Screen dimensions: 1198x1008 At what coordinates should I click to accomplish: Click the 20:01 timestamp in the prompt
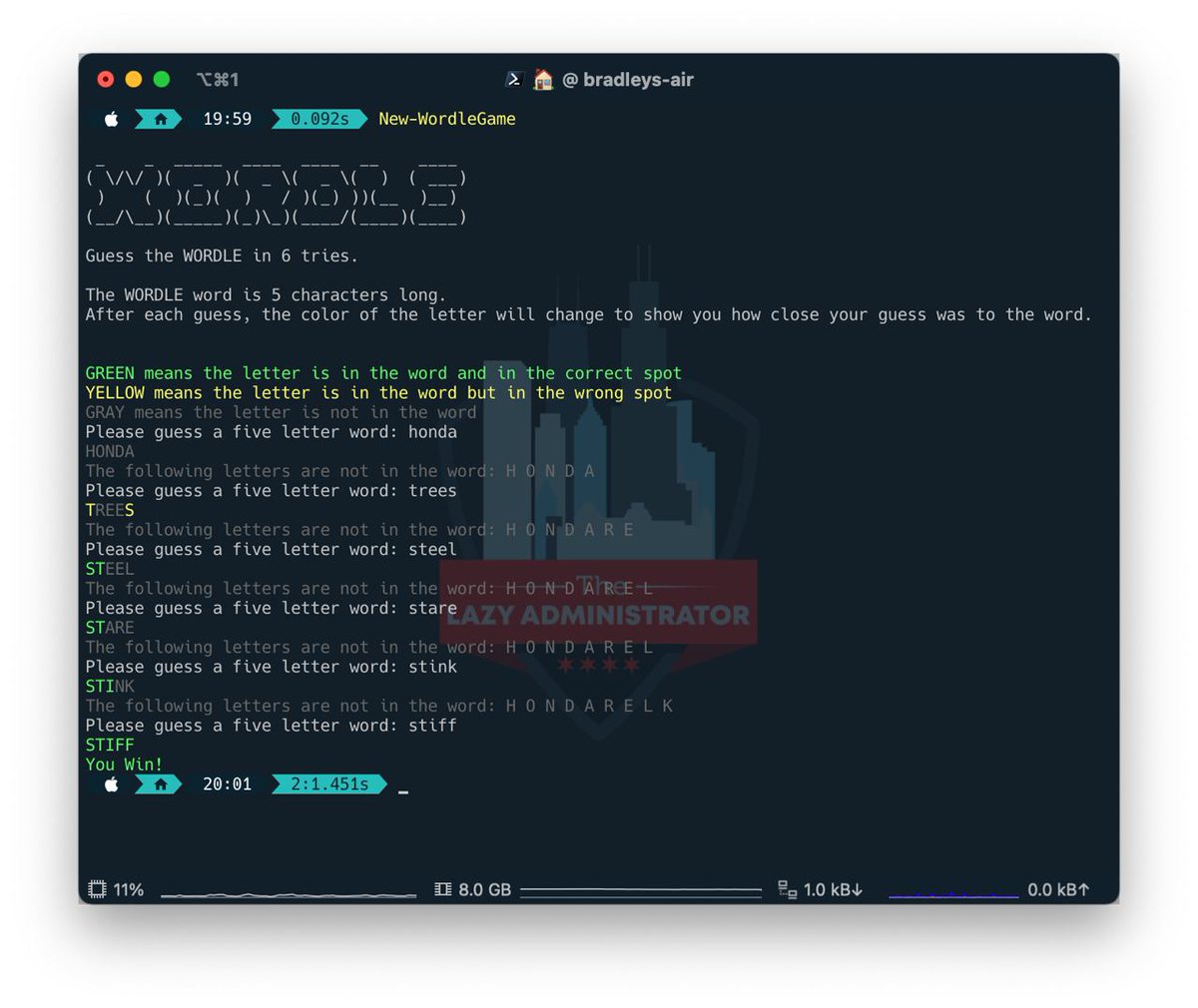pyautogui.click(x=228, y=784)
